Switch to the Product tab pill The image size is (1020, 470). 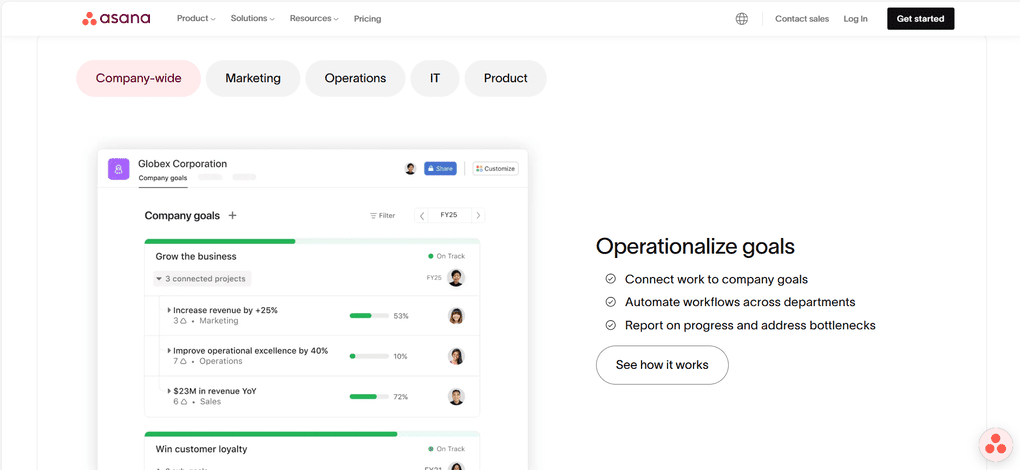coord(505,79)
